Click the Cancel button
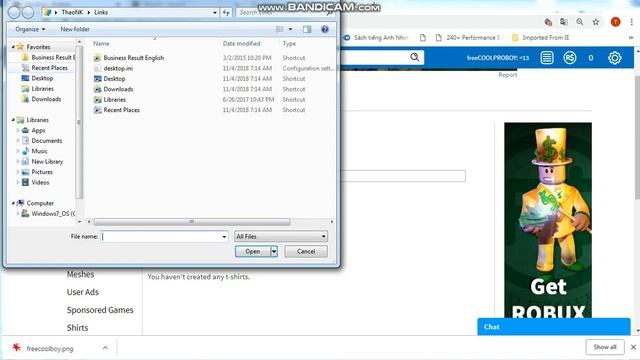 (306, 251)
